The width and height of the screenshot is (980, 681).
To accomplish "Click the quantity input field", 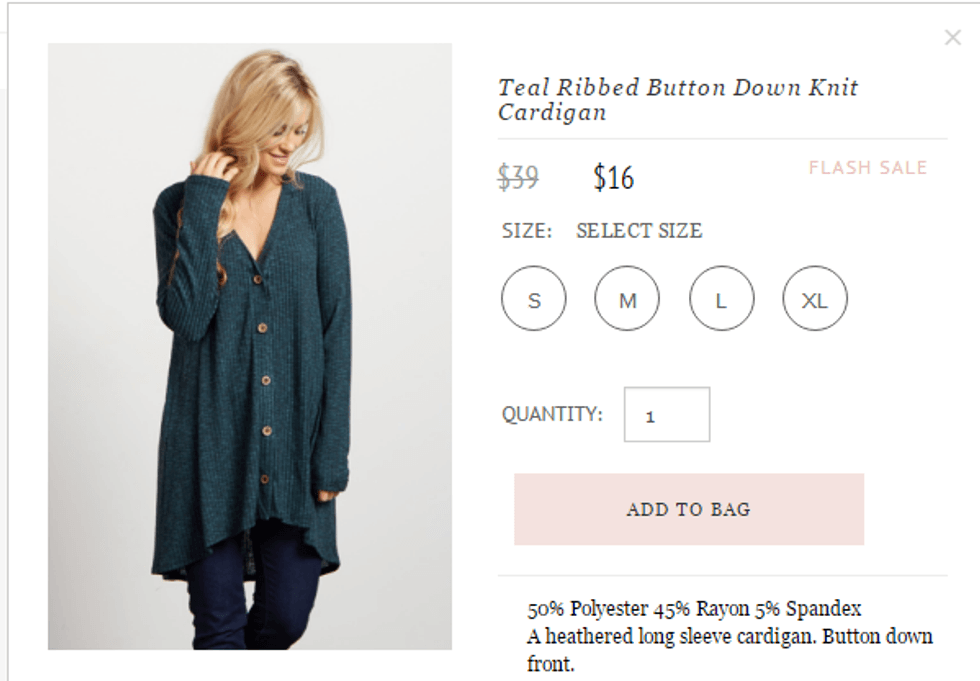I will click(x=667, y=415).
